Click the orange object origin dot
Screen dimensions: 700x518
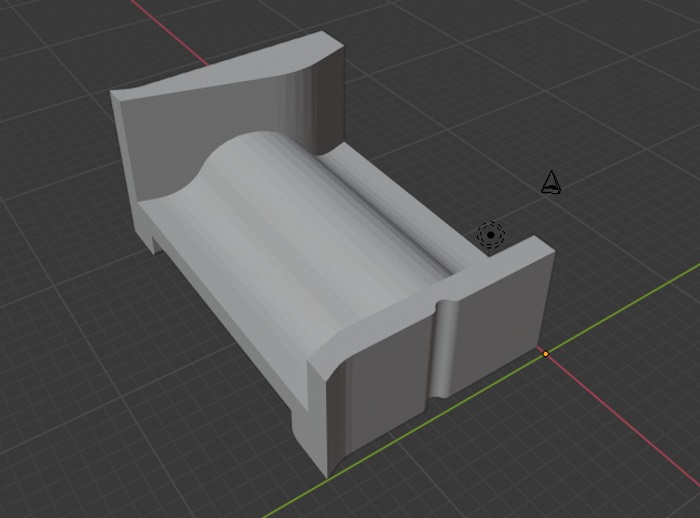pos(546,354)
